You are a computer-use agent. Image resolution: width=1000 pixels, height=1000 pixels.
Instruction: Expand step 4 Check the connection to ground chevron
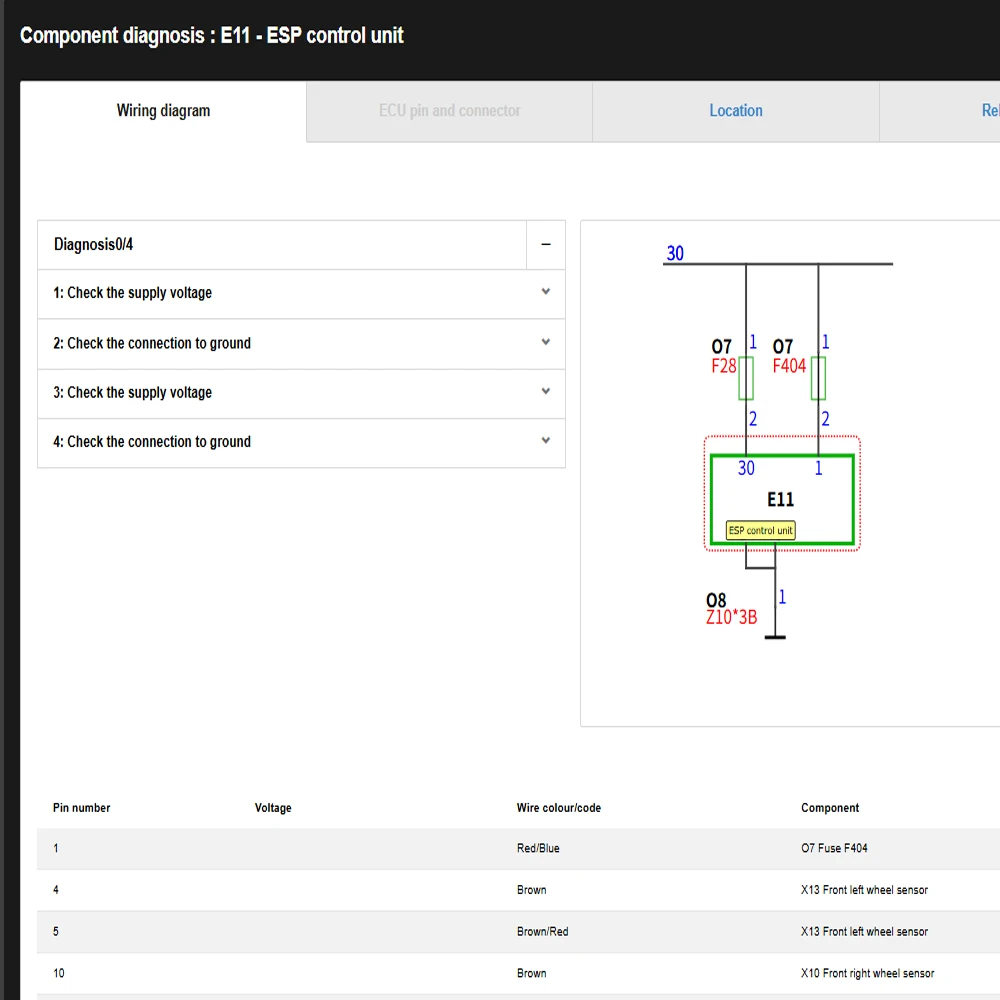pyautogui.click(x=546, y=441)
